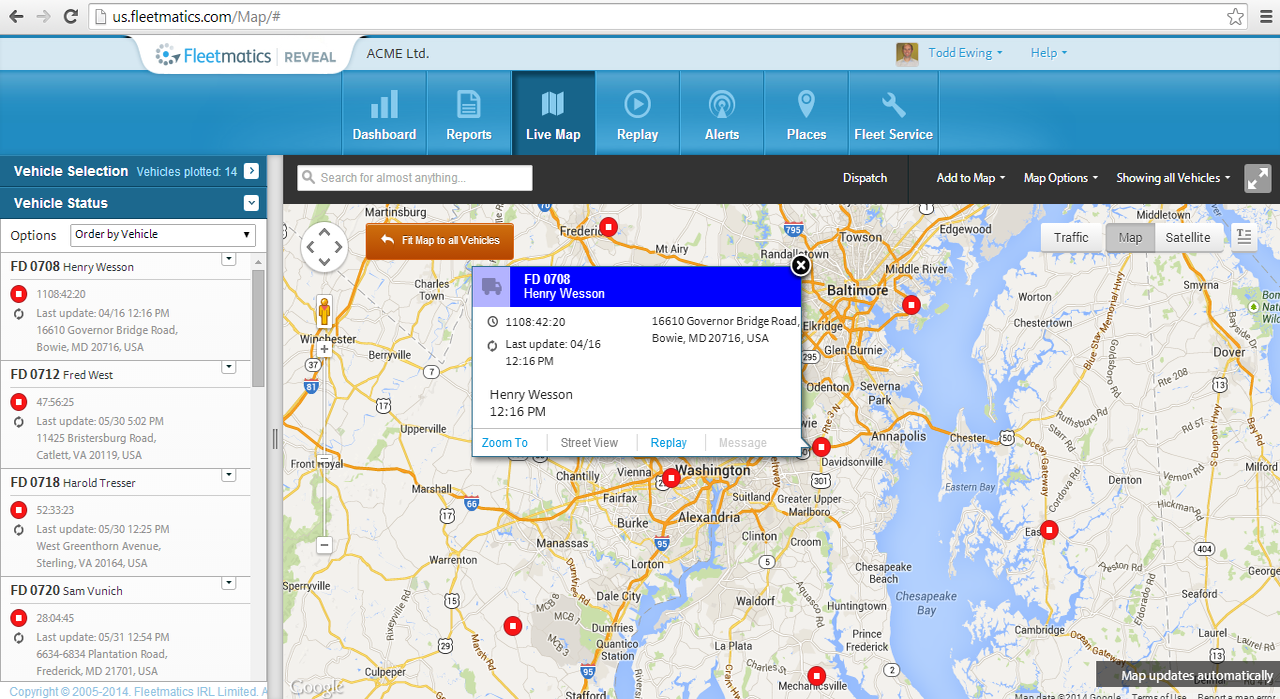Expand the Vehicle Selection panel arrow
Viewport: 1280px width, 699px height.
[x=251, y=171]
